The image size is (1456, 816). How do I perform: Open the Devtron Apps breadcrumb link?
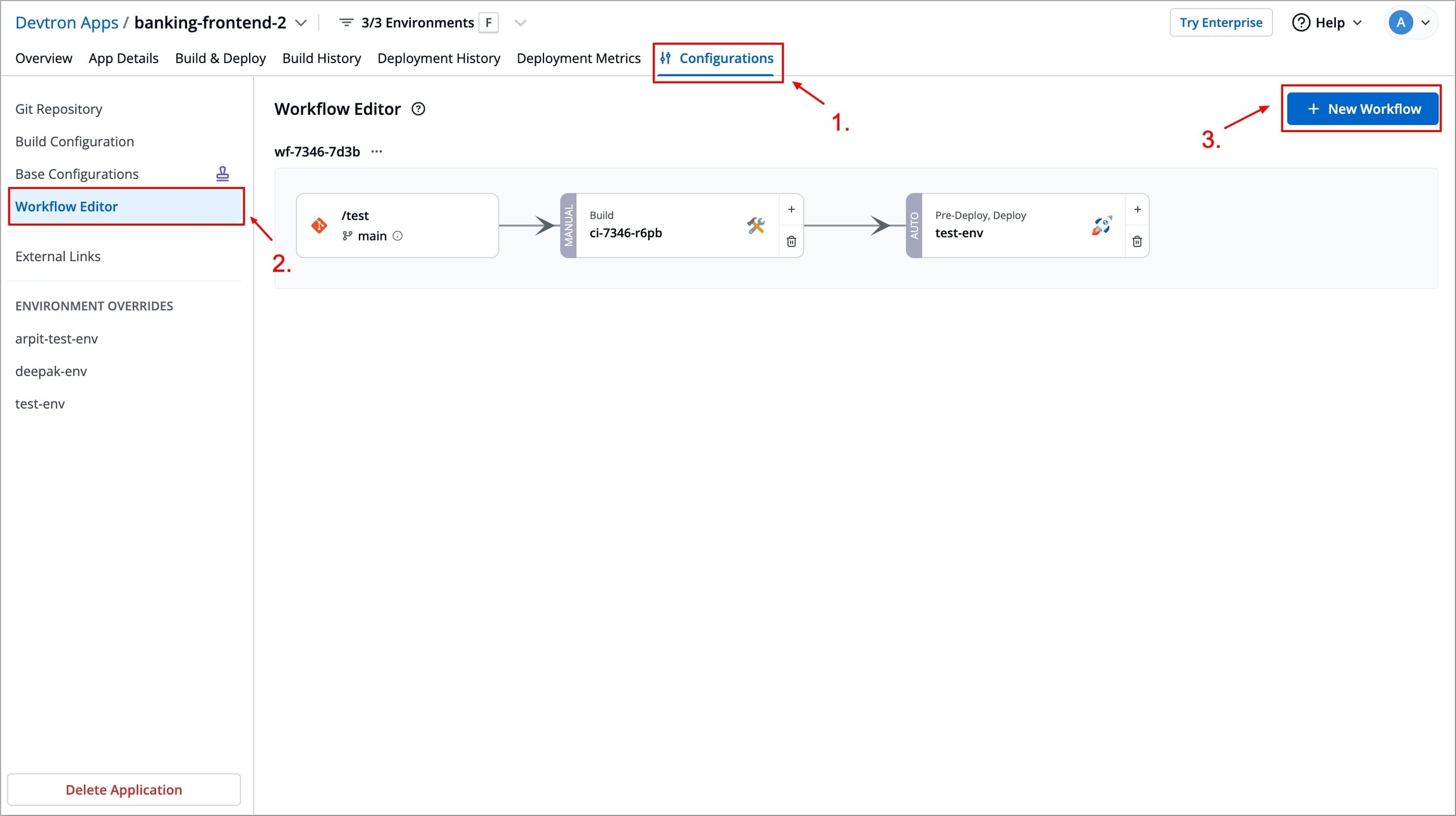click(66, 23)
